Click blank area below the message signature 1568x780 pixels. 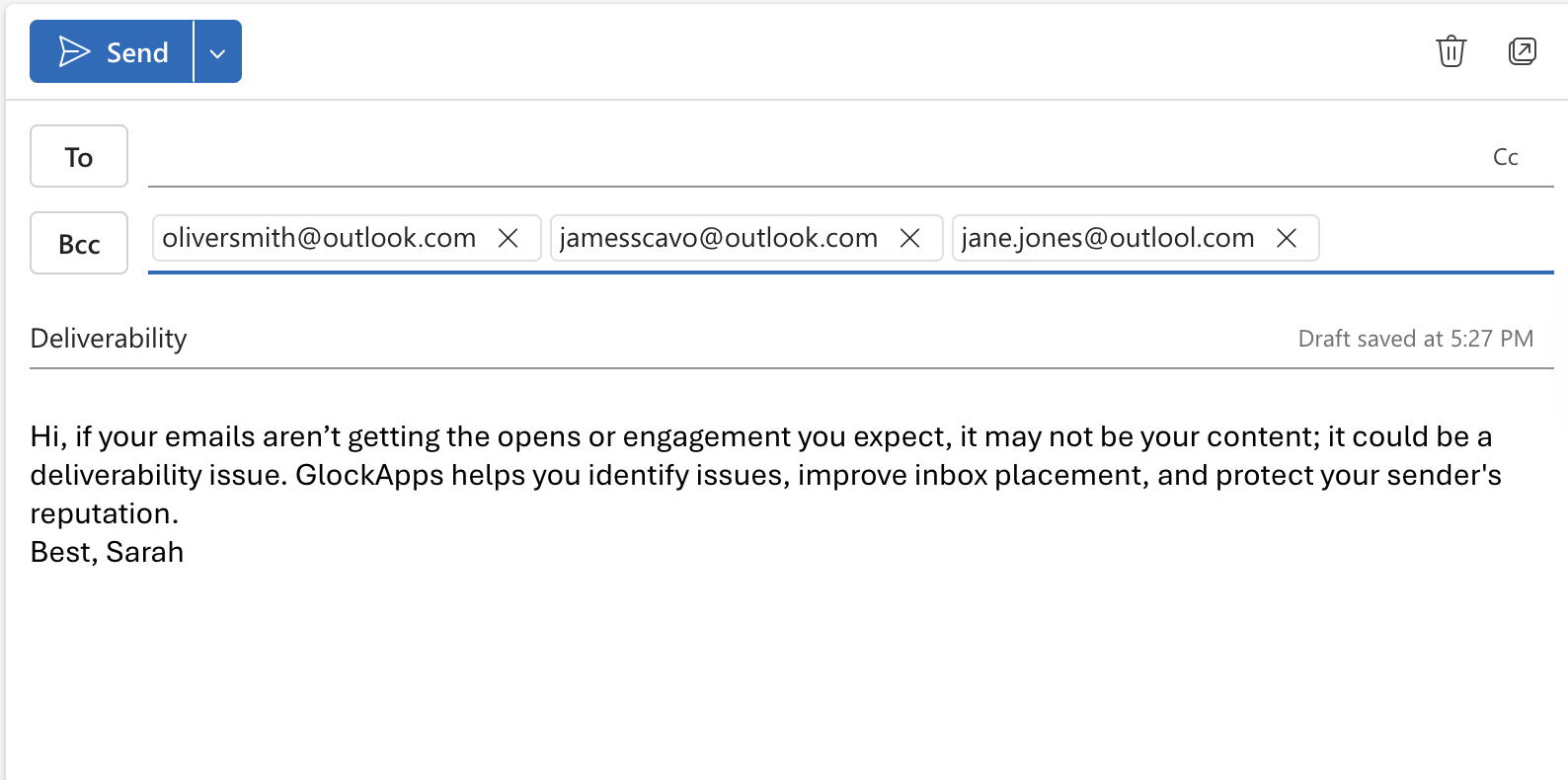click(780, 671)
